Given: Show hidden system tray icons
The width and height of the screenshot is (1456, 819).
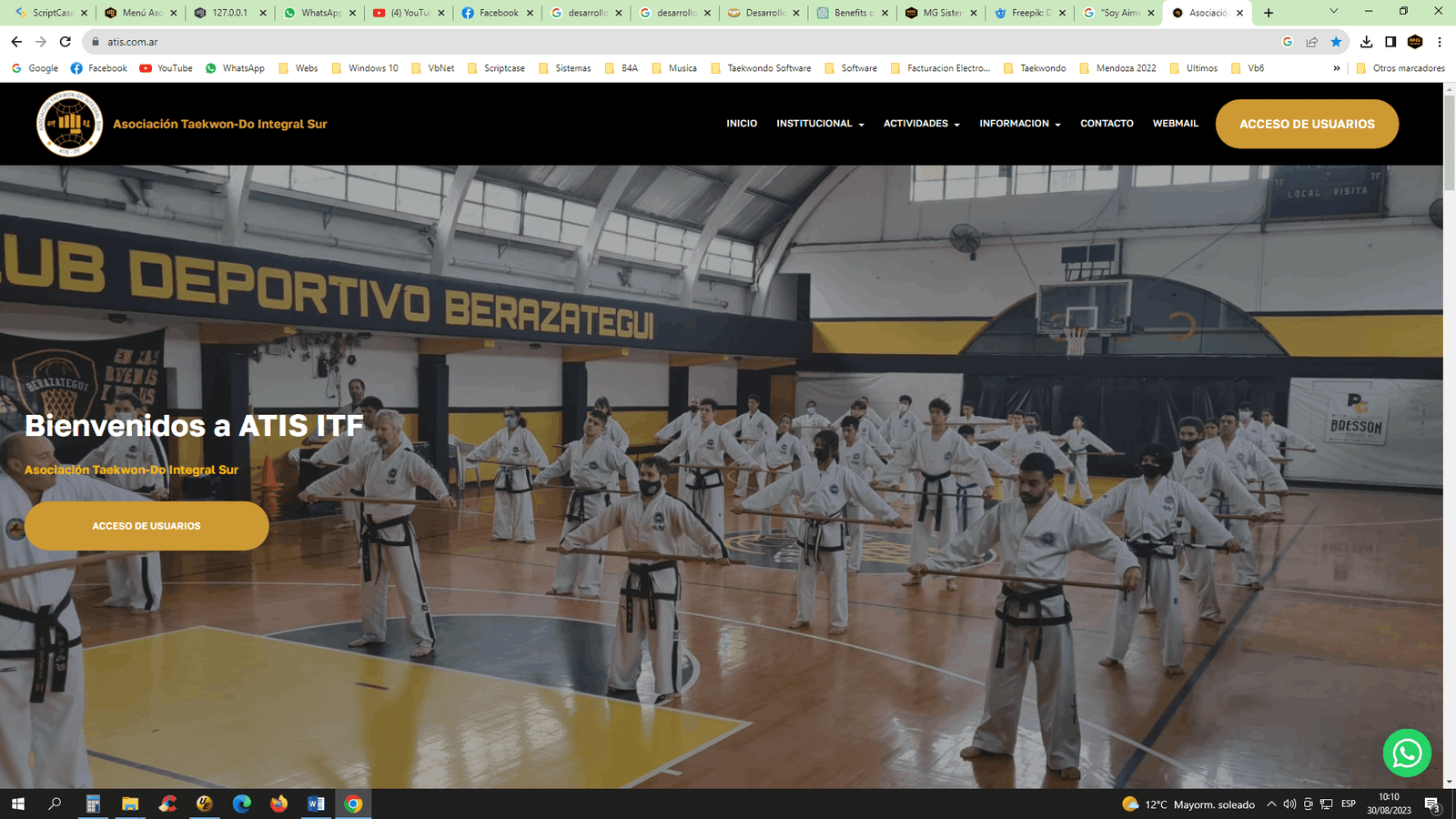Looking at the screenshot, I should (x=1271, y=804).
